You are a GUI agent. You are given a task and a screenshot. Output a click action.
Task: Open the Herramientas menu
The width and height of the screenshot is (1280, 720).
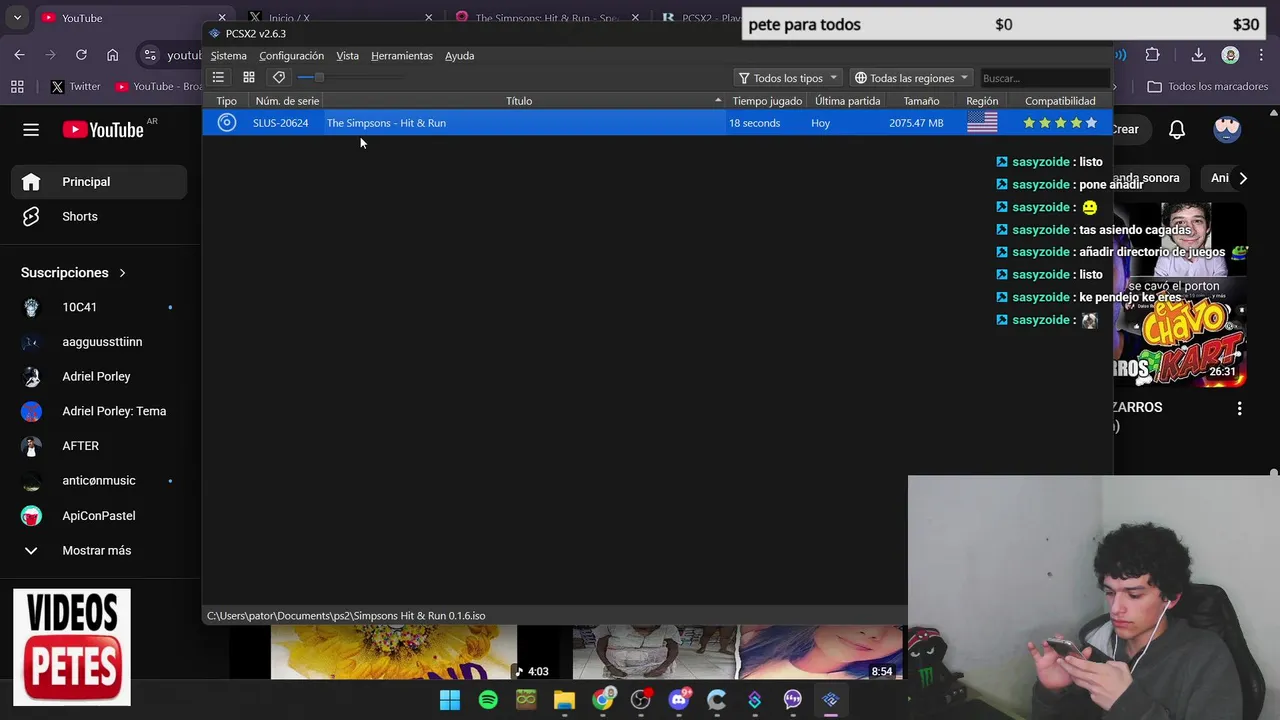(402, 56)
